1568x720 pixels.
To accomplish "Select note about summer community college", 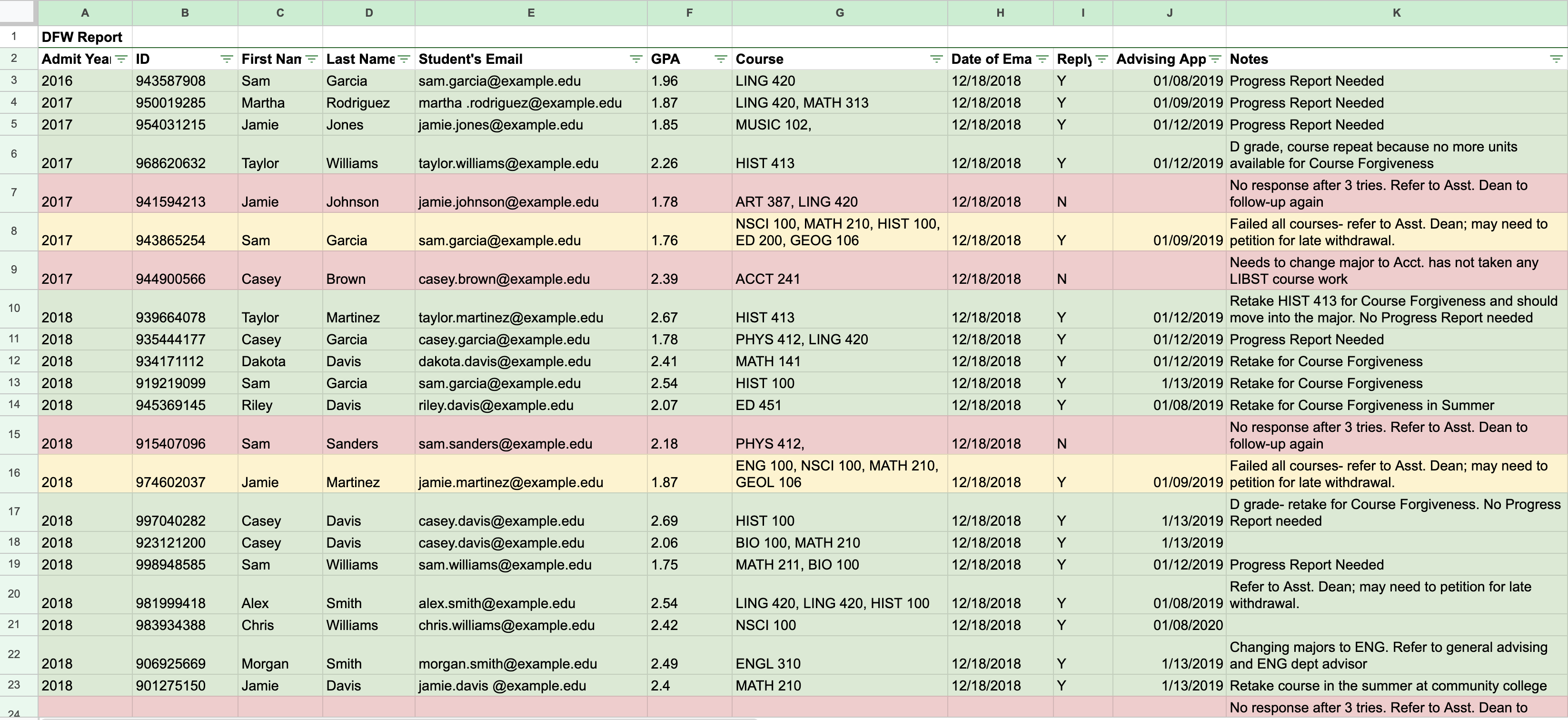I will coord(1396,685).
